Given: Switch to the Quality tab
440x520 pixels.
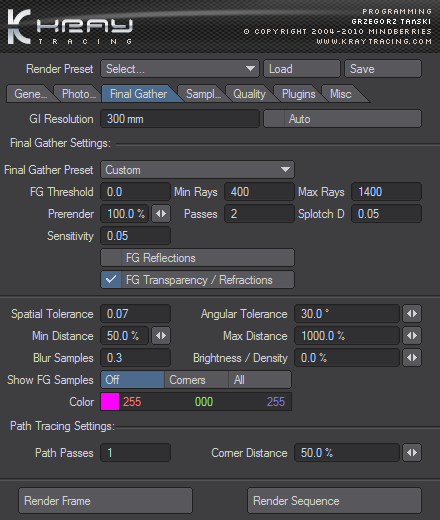Looking at the screenshot, I should point(249,94).
